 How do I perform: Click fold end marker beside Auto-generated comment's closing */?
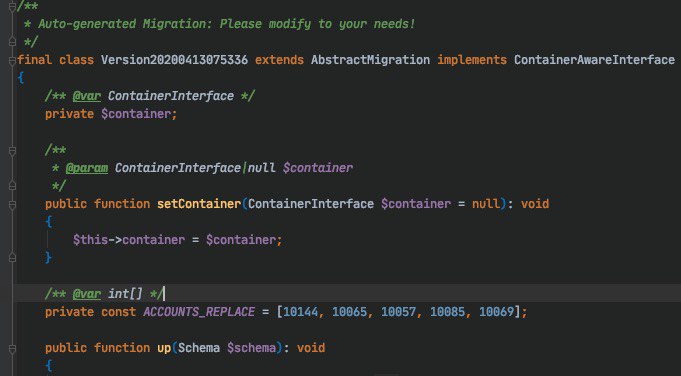tap(12, 42)
